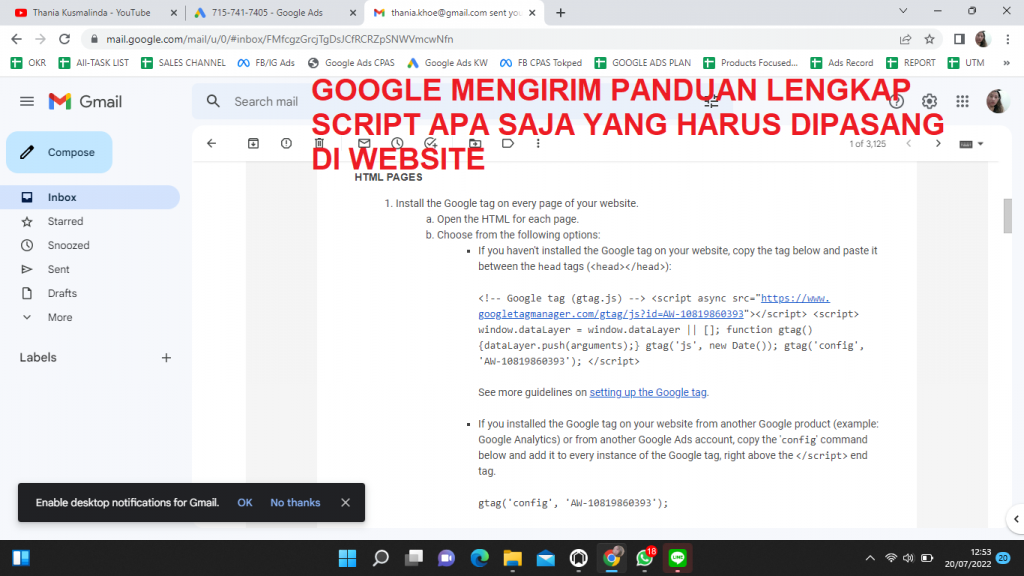Archive this email
This screenshot has width=1024, height=576.
click(x=253, y=143)
